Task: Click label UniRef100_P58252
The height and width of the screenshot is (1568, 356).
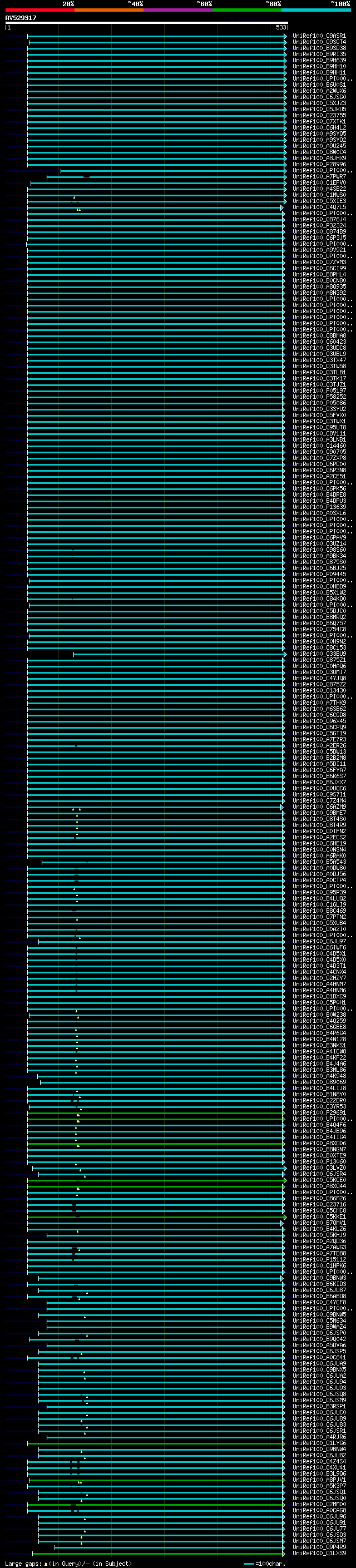Action: (x=319, y=397)
